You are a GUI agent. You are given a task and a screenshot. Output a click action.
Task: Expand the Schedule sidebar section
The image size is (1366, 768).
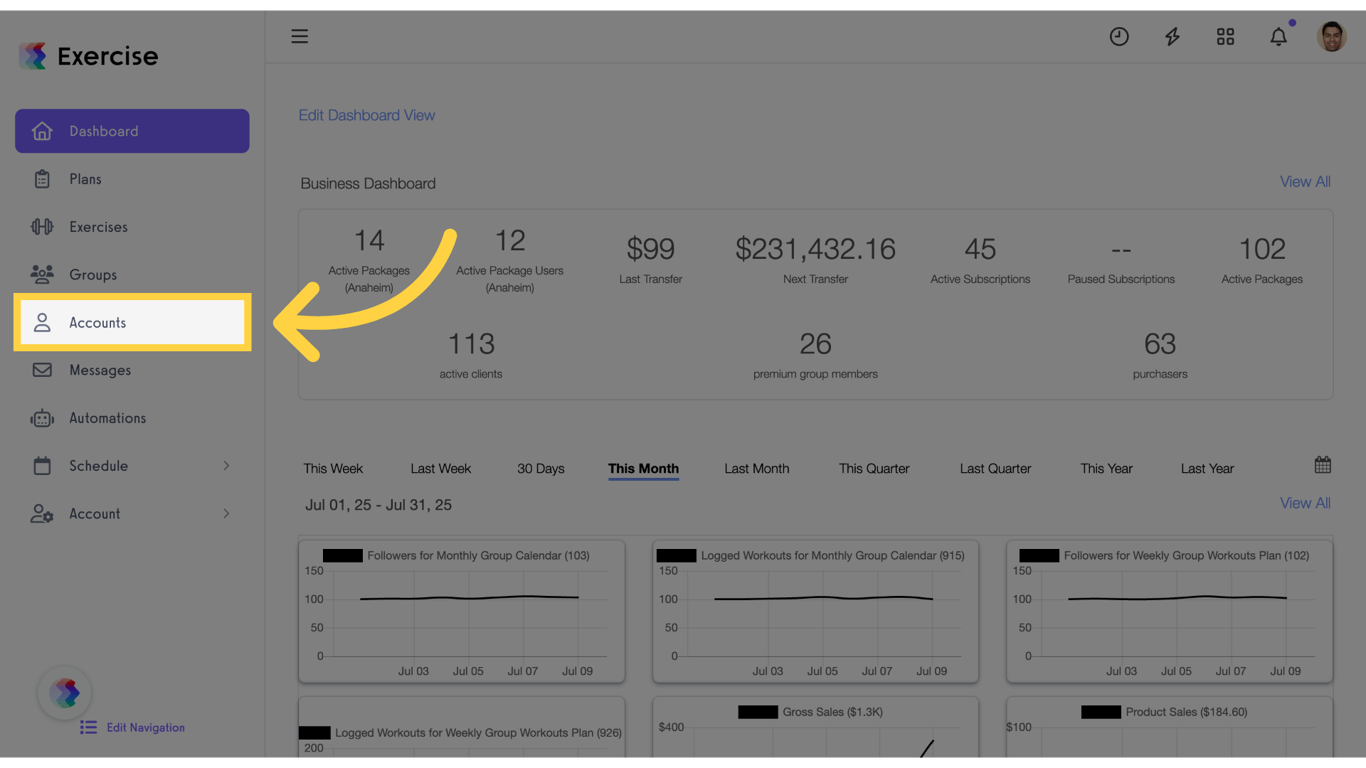point(99,466)
